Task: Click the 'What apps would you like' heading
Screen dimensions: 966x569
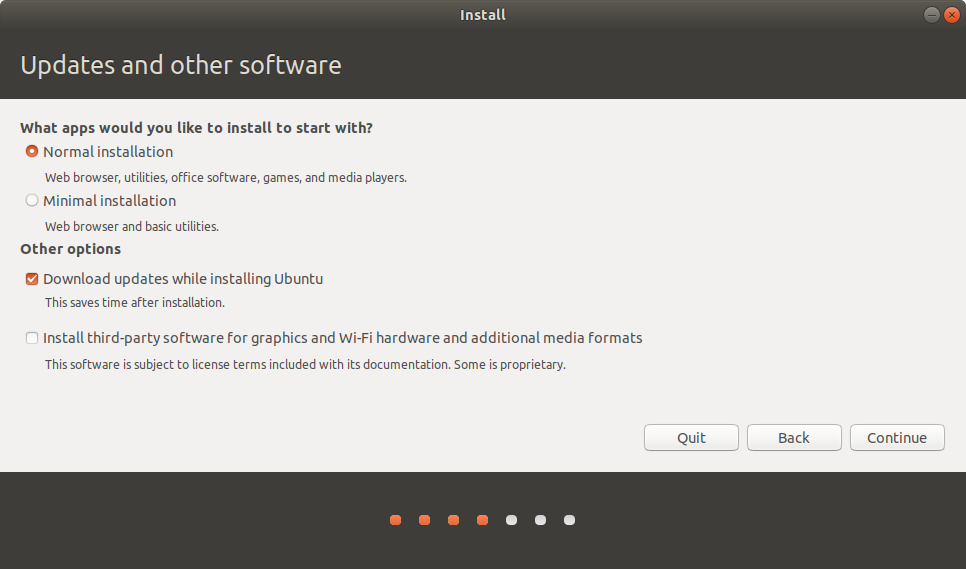Action: pos(197,127)
